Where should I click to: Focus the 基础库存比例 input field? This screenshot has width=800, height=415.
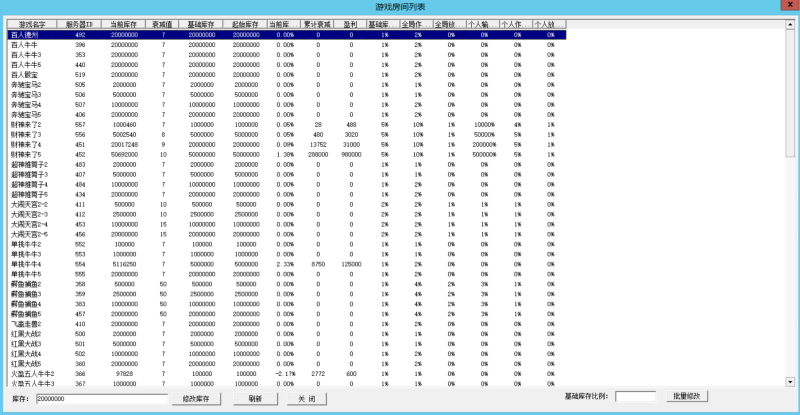635,397
